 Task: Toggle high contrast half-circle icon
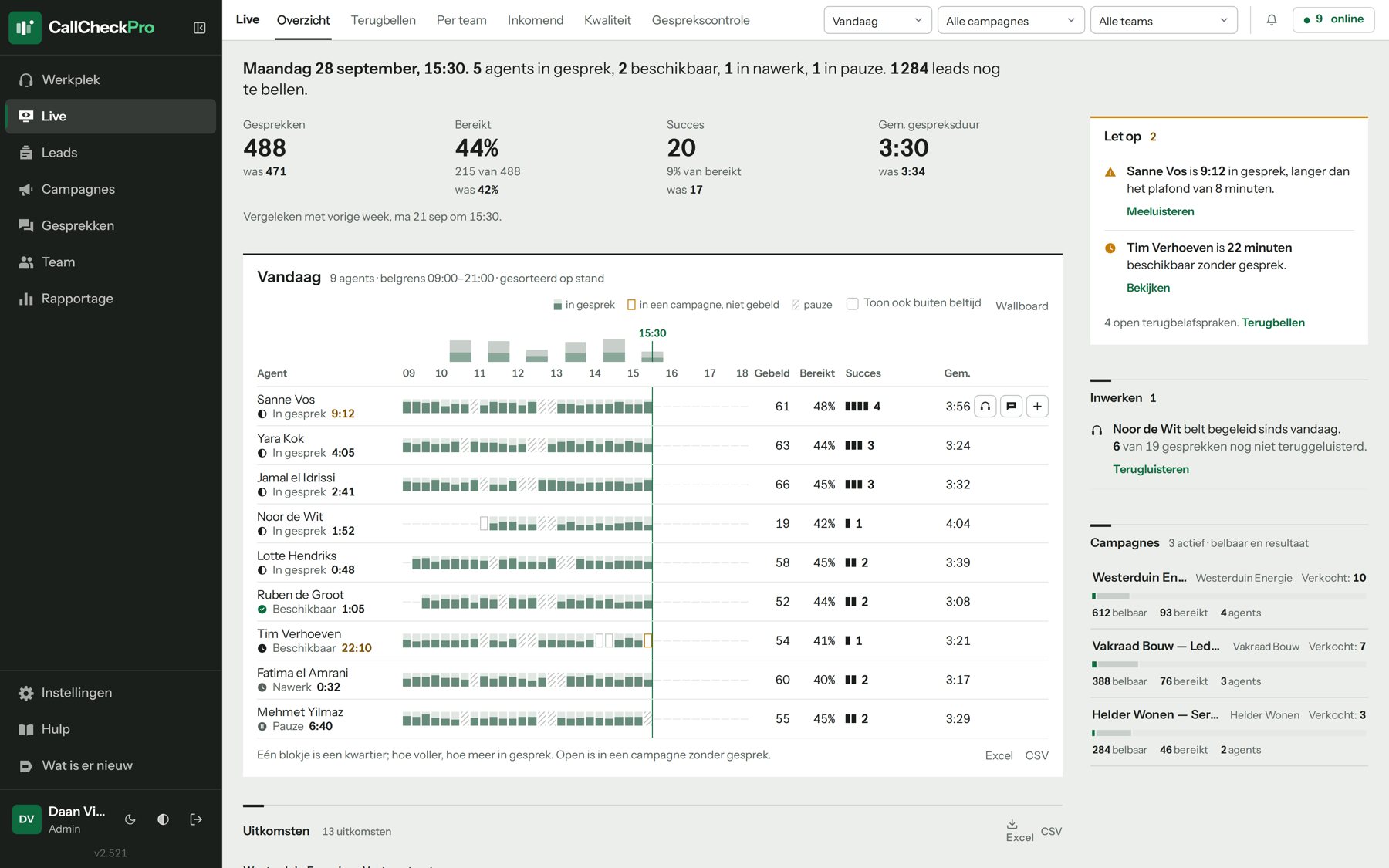coord(163,819)
